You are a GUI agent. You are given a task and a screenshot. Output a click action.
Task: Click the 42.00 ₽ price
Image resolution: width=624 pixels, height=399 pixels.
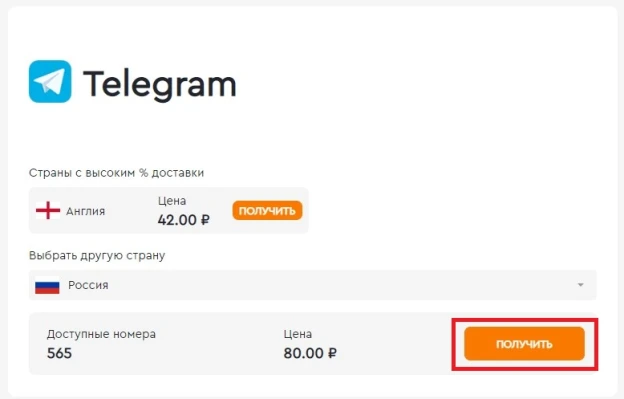pyautogui.click(x=183, y=220)
